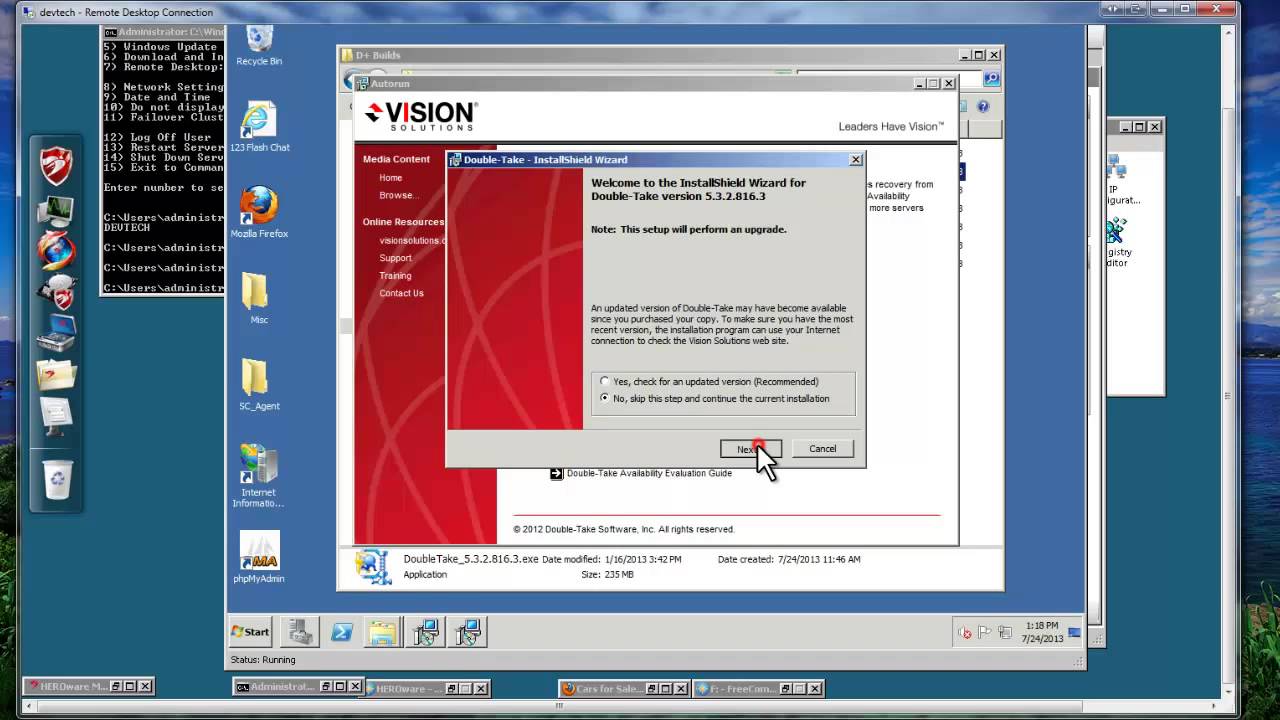1280x720 pixels.
Task: Open 123 Flash Chat desktop shortcut
Action: (x=259, y=127)
